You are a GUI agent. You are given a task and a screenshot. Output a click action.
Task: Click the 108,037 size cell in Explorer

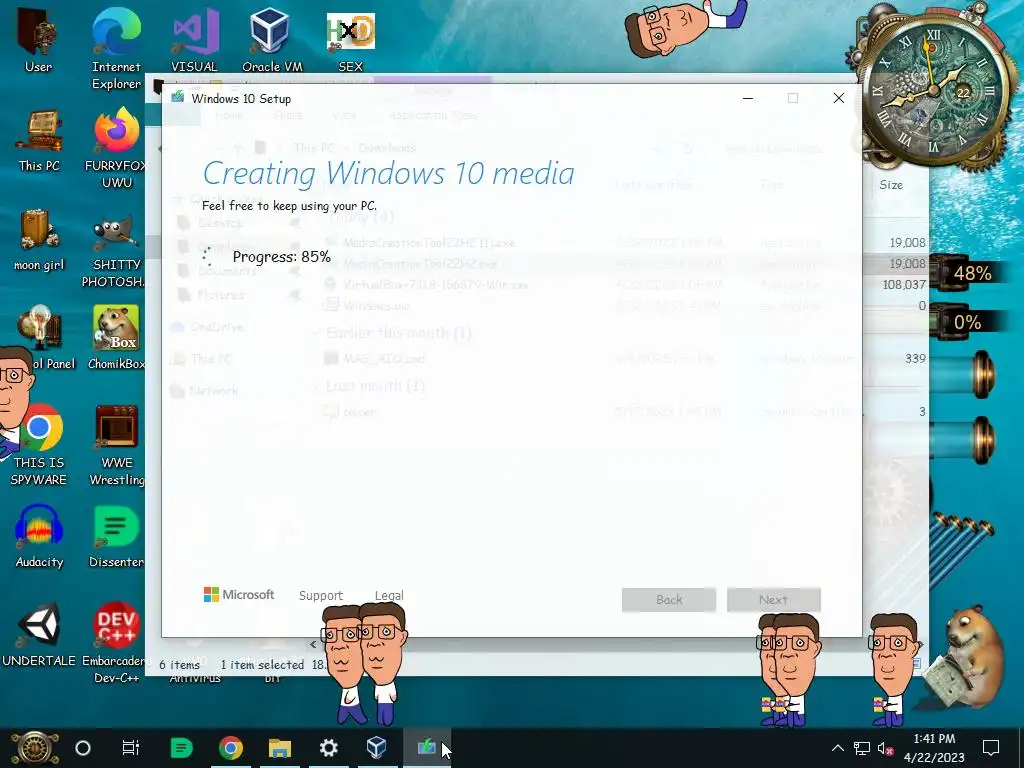click(x=904, y=285)
